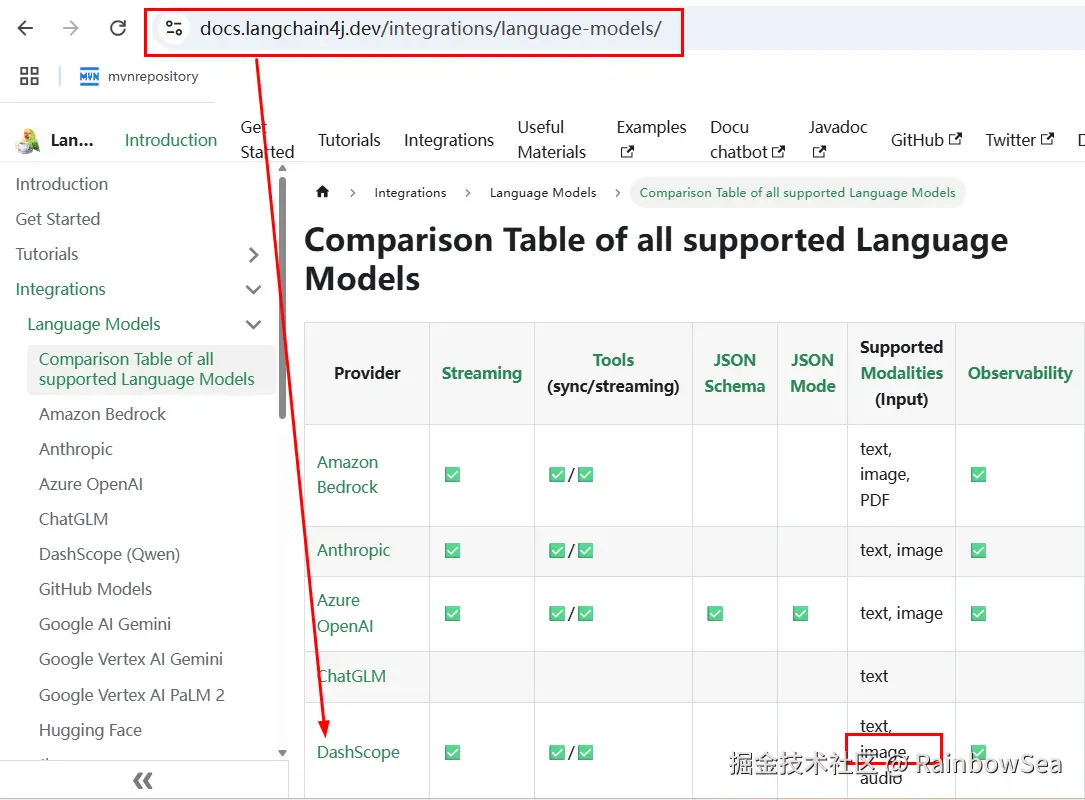The image size is (1085, 800).
Task: Click Azure OpenAI JSON Mode checkmark
Action: tap(801, 614)
